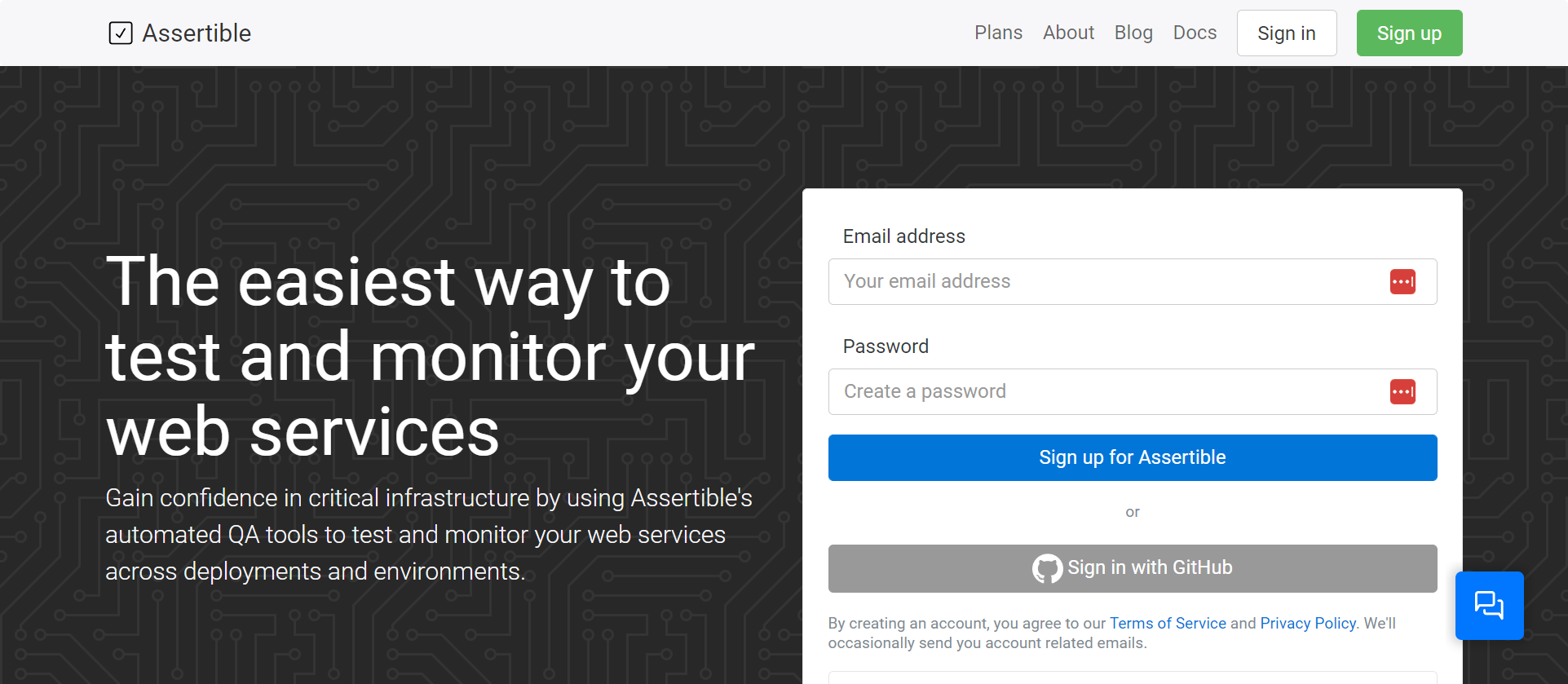Click the Assertible brand name text
The height and width of the screenshot is (684, 1568).
point(197,33)
